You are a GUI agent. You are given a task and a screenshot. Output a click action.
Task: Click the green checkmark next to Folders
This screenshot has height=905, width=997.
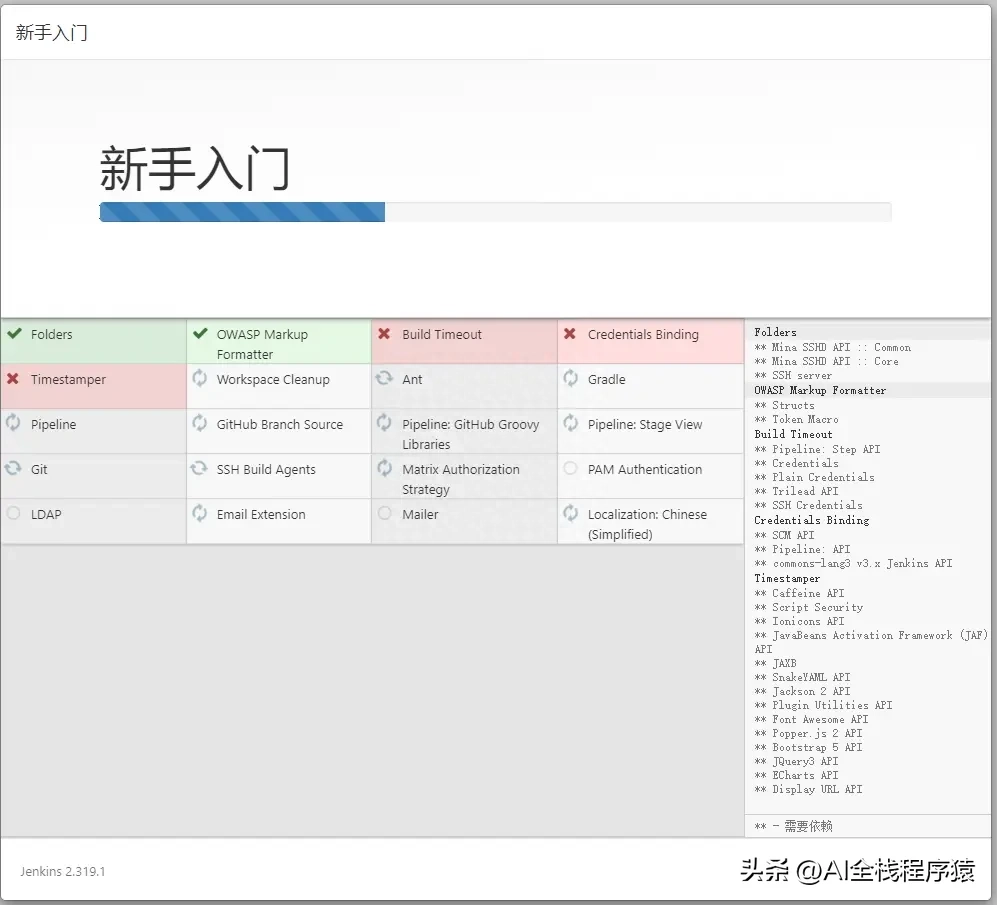tap(14, 334)
